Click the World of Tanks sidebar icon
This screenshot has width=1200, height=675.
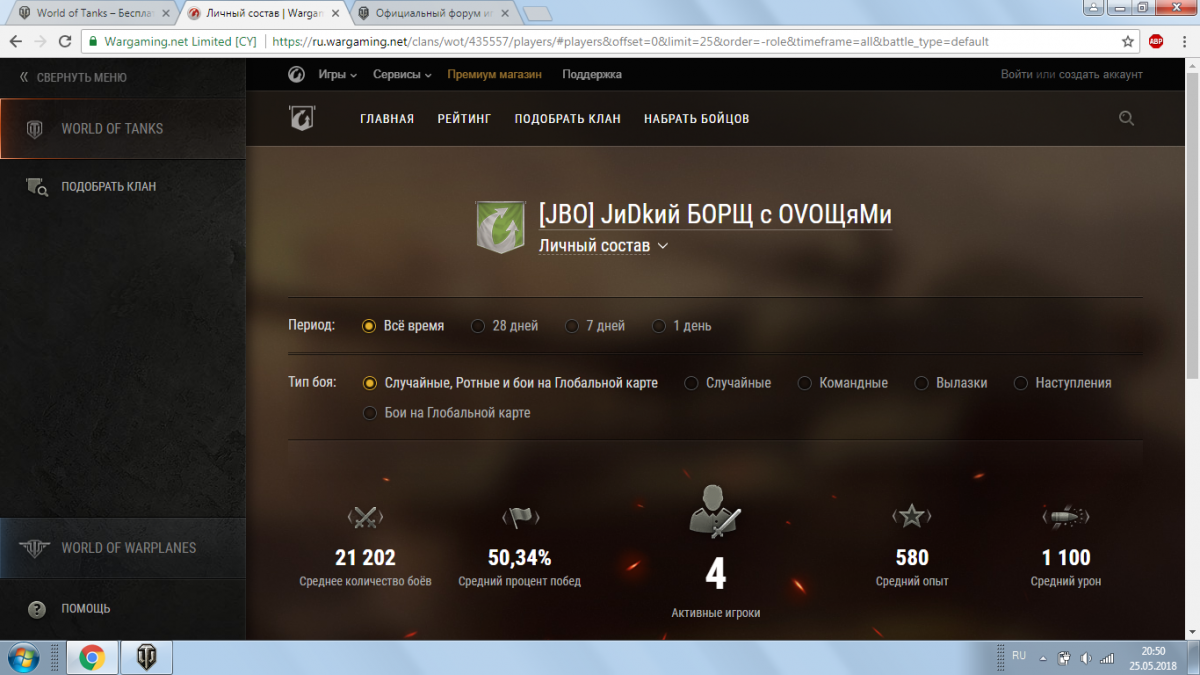tap(35, 129)
